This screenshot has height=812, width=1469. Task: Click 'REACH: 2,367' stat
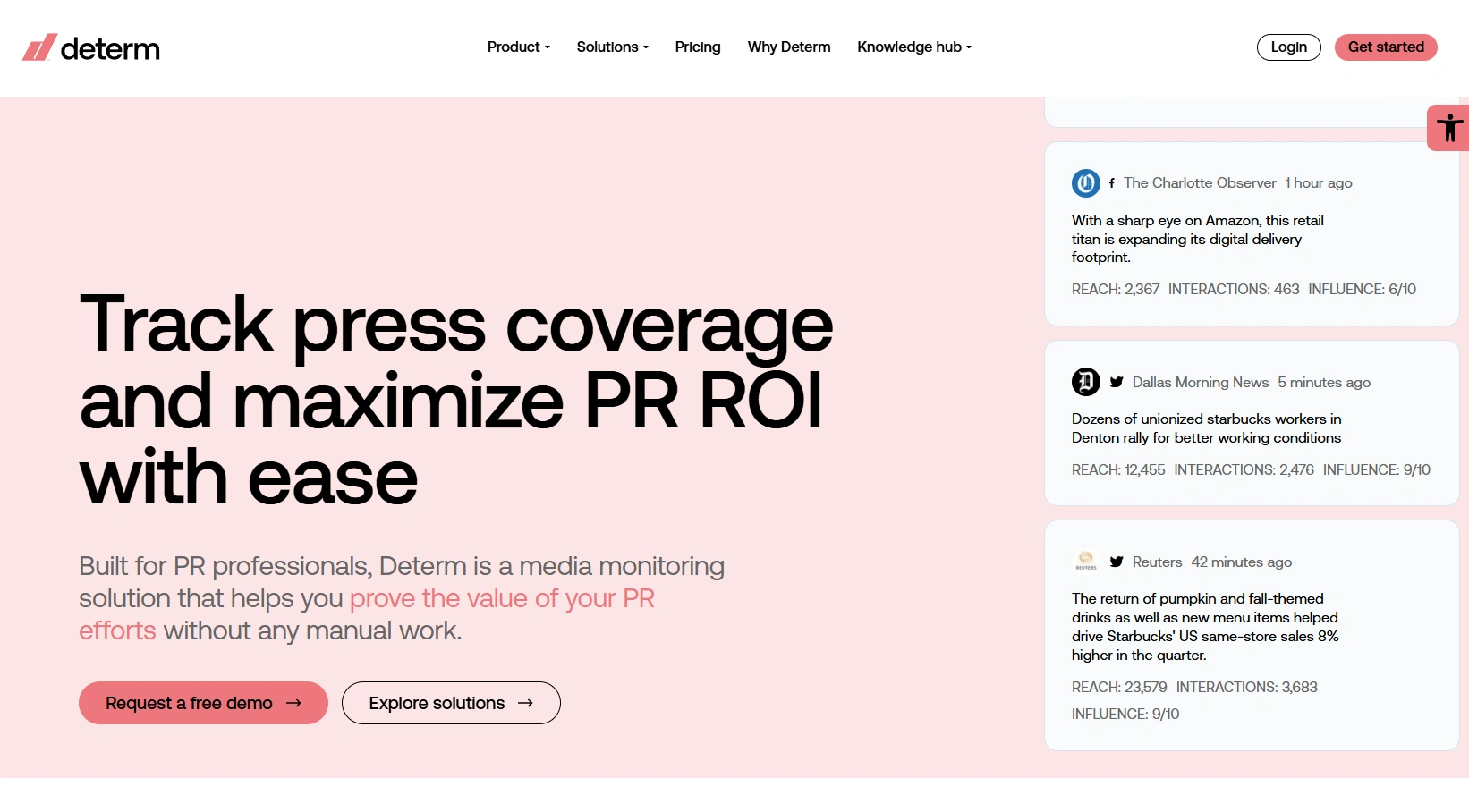click(1116, 290)
